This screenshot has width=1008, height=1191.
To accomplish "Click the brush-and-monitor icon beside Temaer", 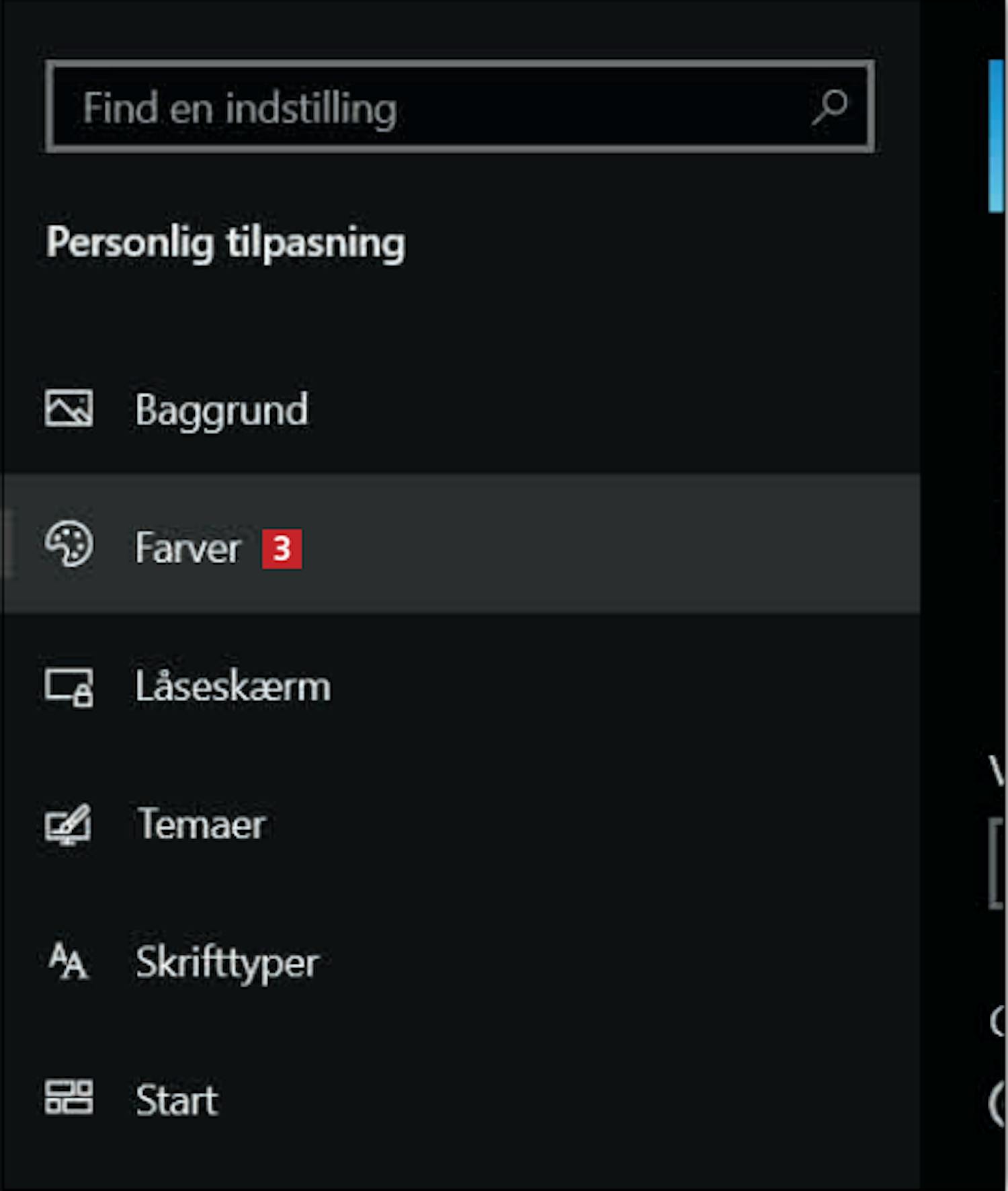I will [x=69, y=824].
